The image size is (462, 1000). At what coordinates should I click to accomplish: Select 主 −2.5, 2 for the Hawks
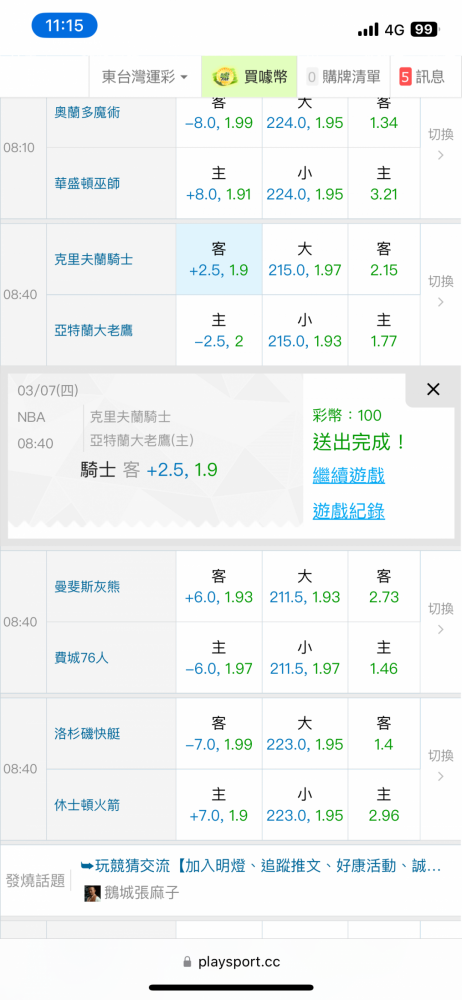click(x=219, y=330)
